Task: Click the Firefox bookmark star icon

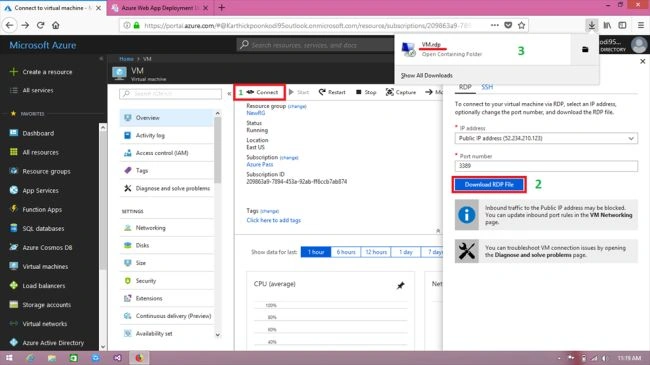Action: [x=521, y=25]
